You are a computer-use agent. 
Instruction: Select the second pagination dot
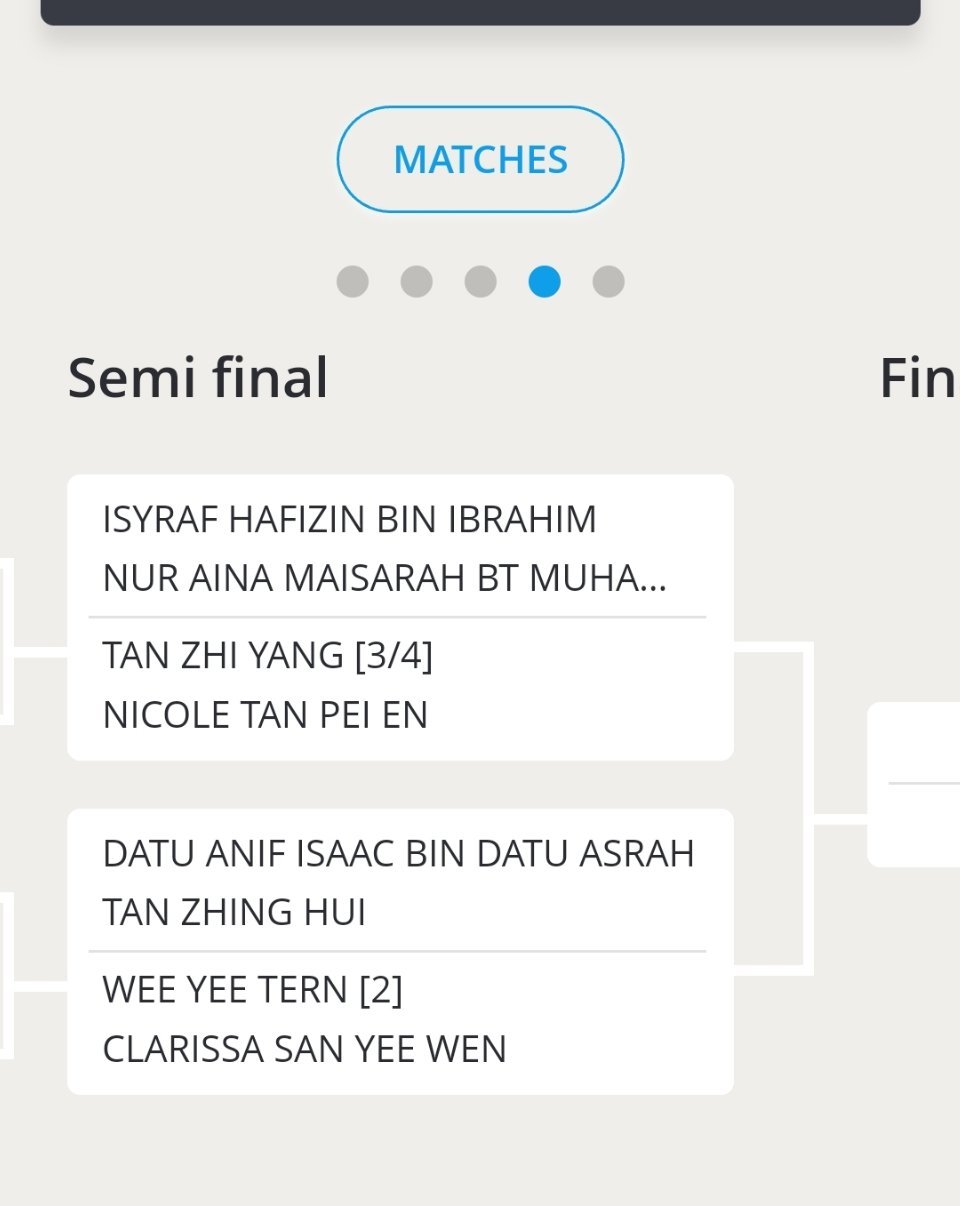tap(416, 282)
